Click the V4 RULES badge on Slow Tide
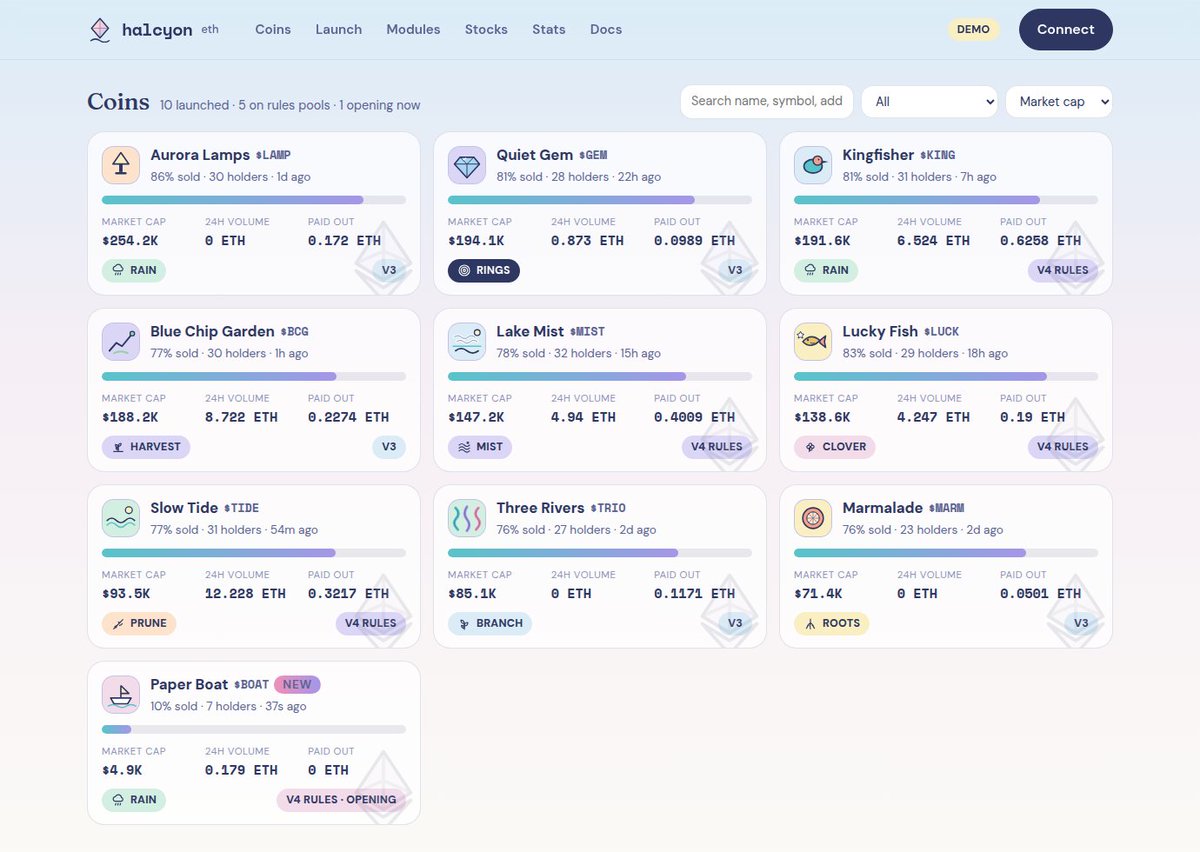Image resolution: width=1200 pixels, height=852 pixels. (371, 623)
